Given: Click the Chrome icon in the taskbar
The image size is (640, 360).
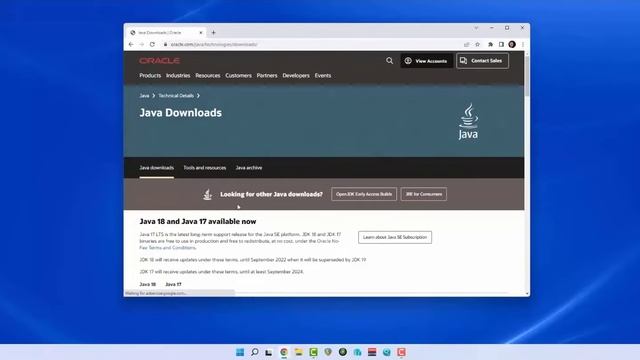Looking at the screenshot, I should click(284, 352).
